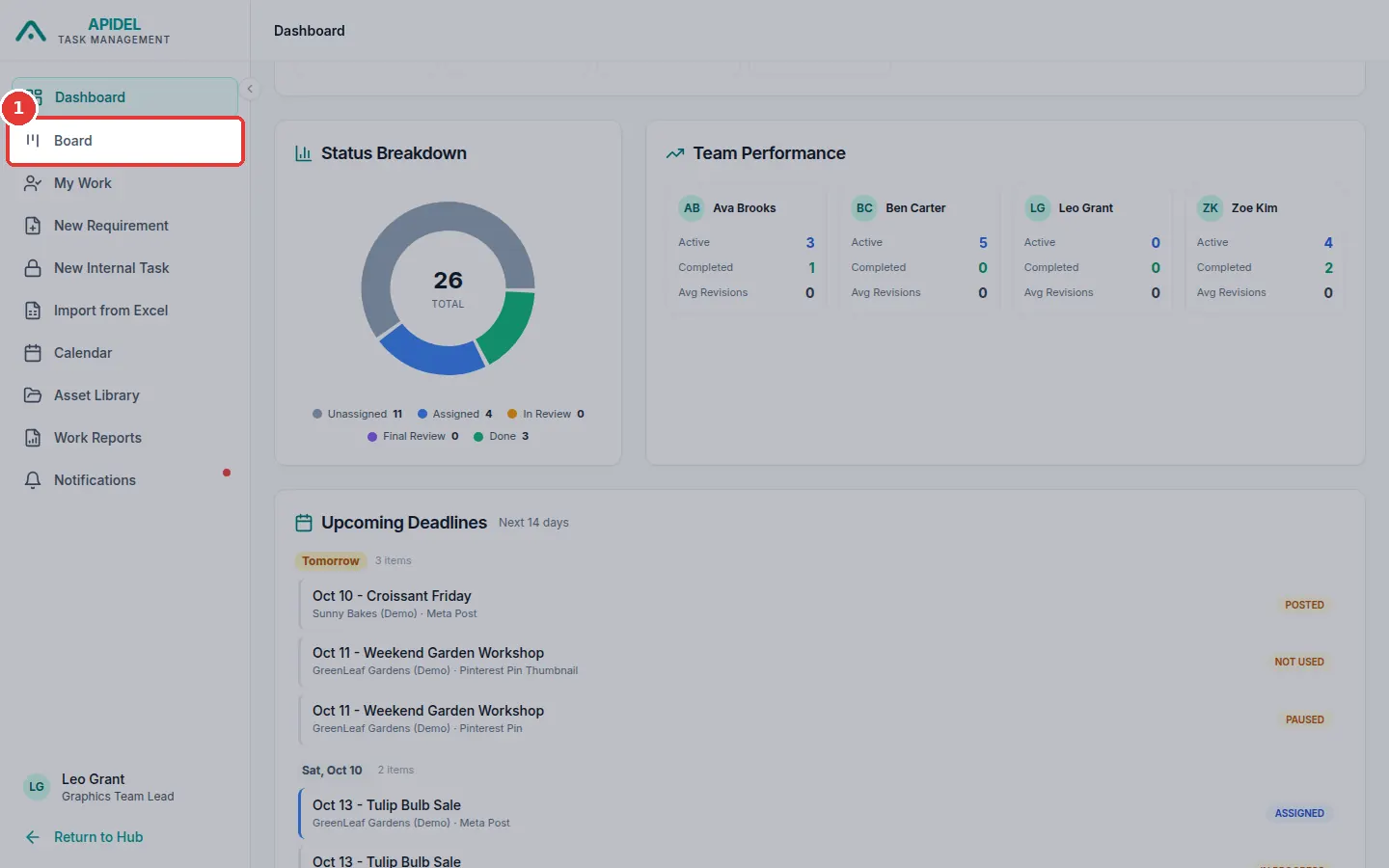The image size is (1389, 868).
Task: Click the Notifications bell icon
Action: pos(33,480)
